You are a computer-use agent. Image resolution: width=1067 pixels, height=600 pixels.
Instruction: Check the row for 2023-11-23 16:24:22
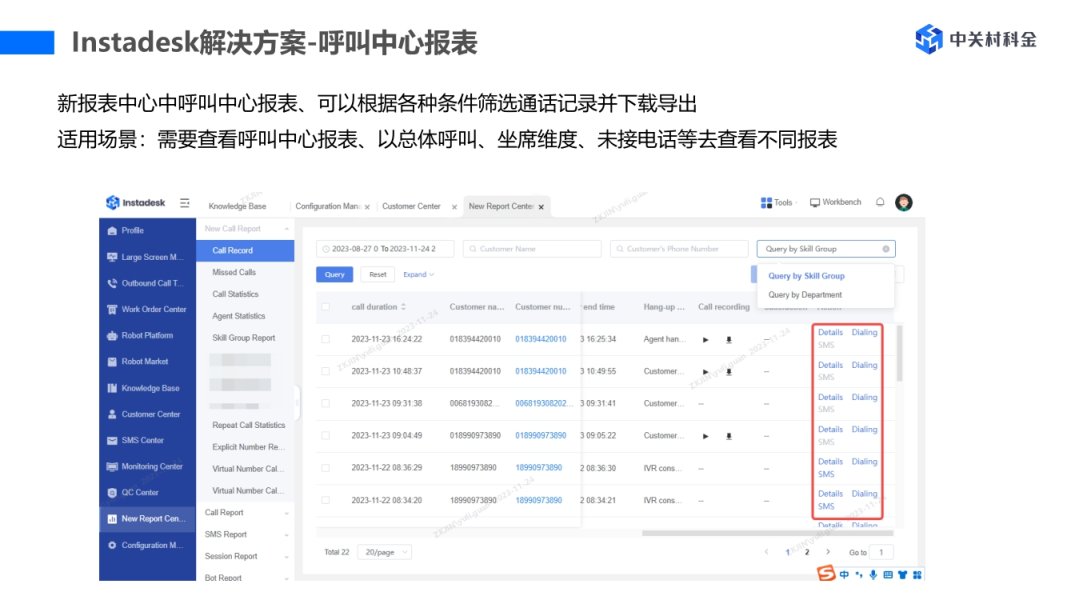[x=325, y=340]
